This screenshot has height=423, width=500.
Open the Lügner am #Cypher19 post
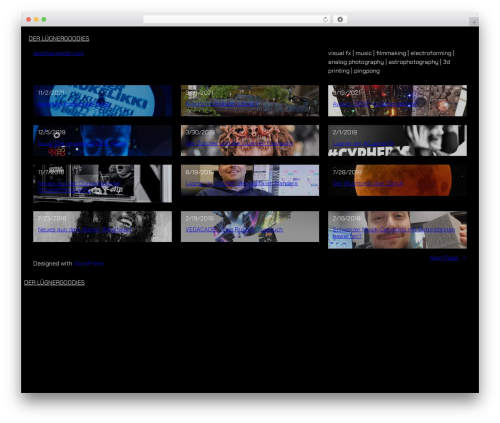coord(363,143)
